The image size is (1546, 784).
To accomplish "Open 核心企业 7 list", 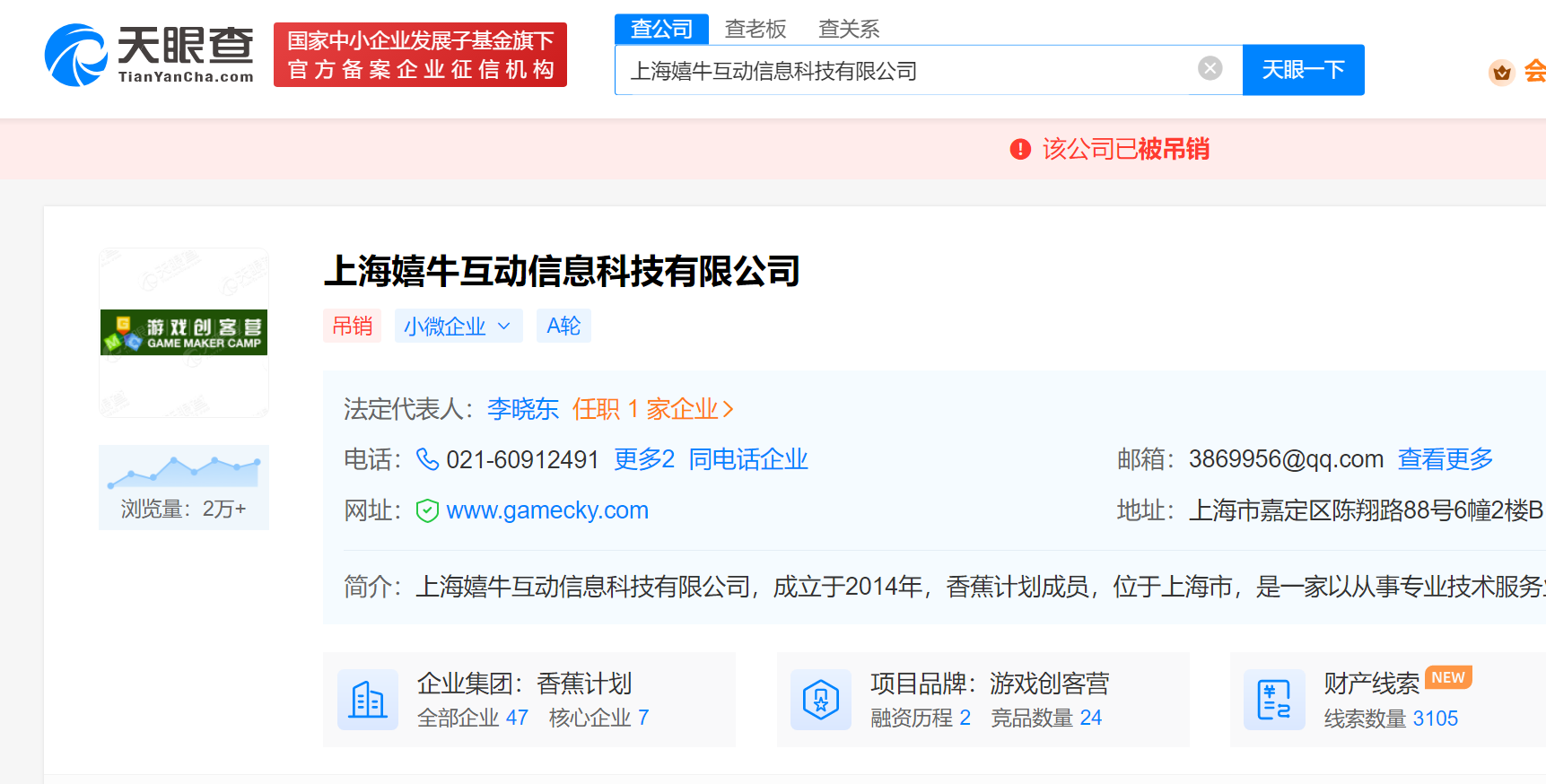I will [598, 718].
